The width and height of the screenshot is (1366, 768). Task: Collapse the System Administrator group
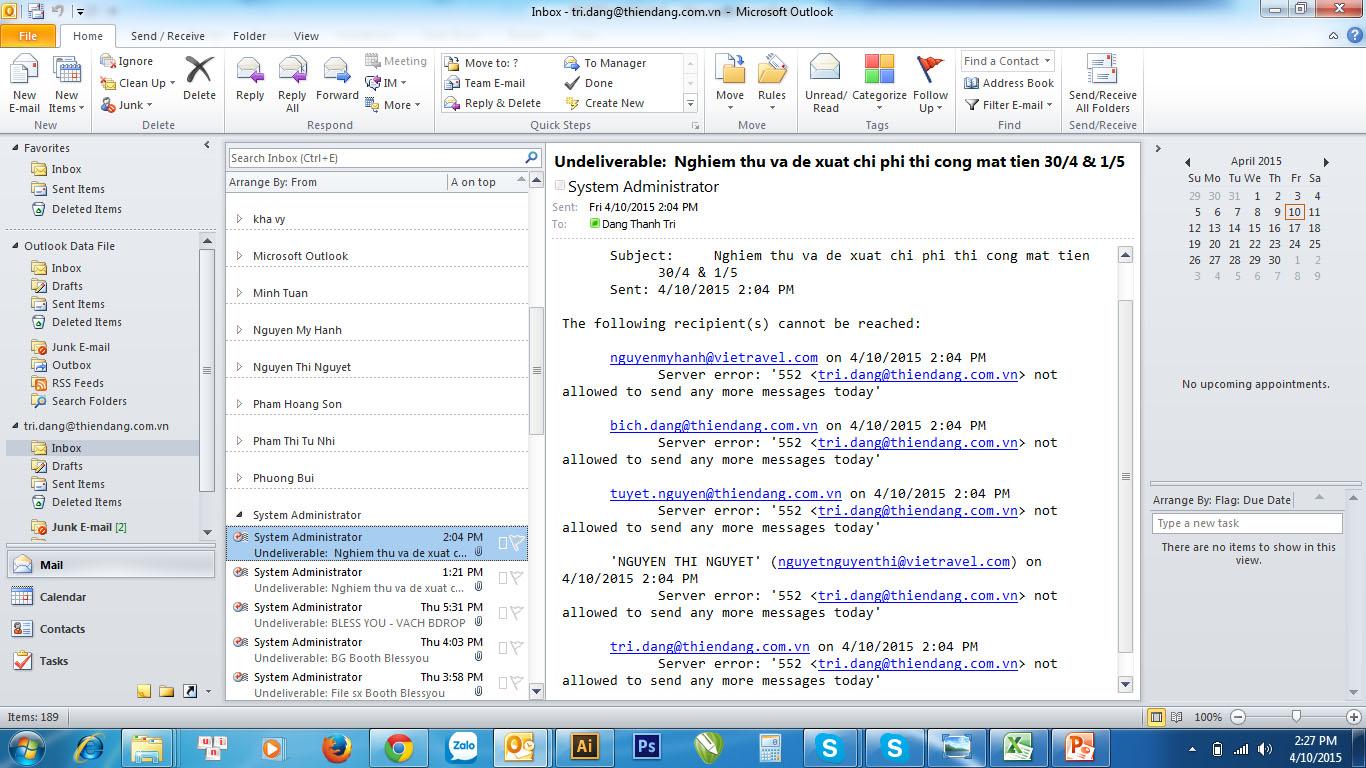pos(239,515)
